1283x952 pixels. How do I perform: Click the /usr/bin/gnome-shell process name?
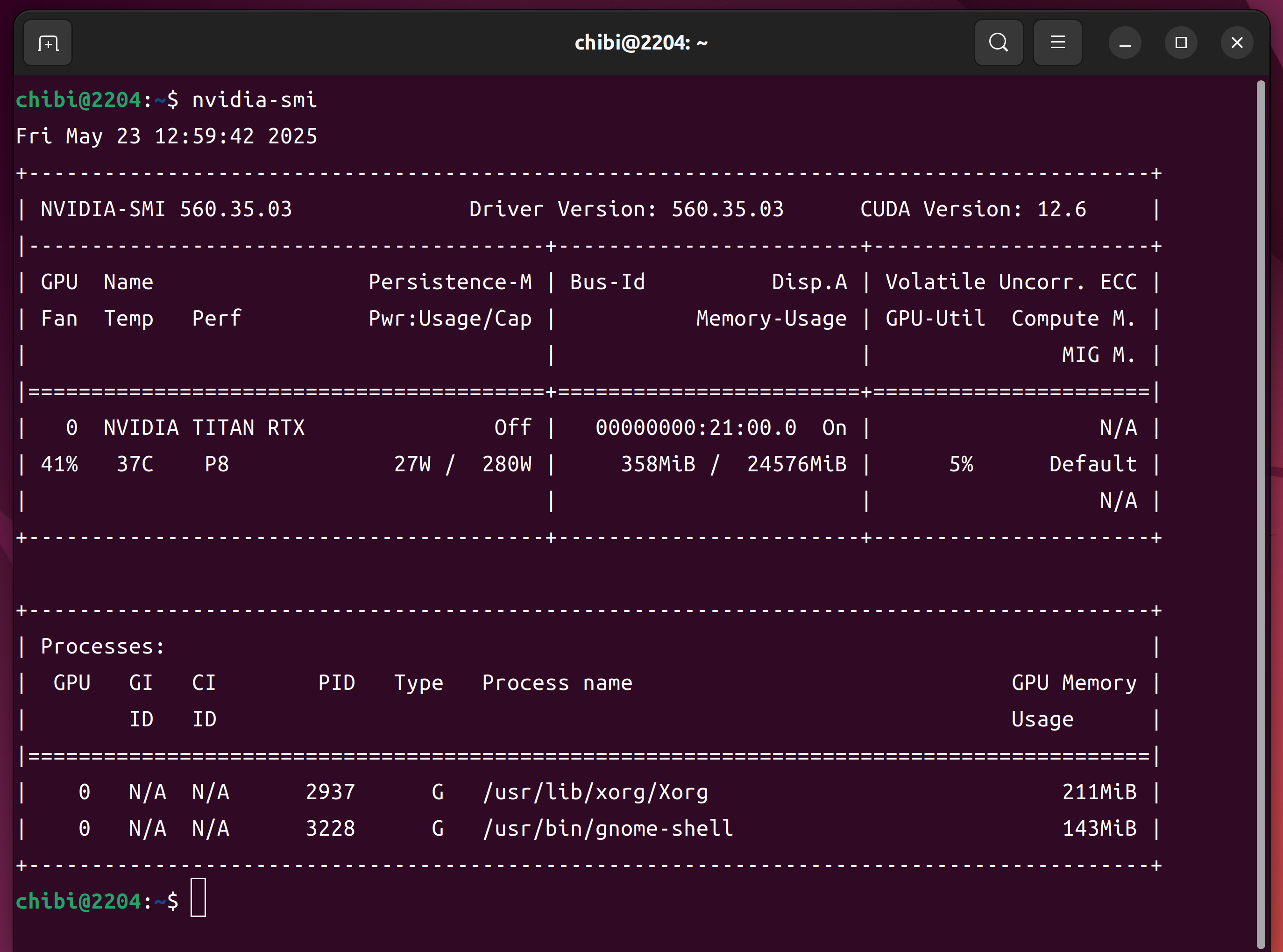[x=608, y=829]
